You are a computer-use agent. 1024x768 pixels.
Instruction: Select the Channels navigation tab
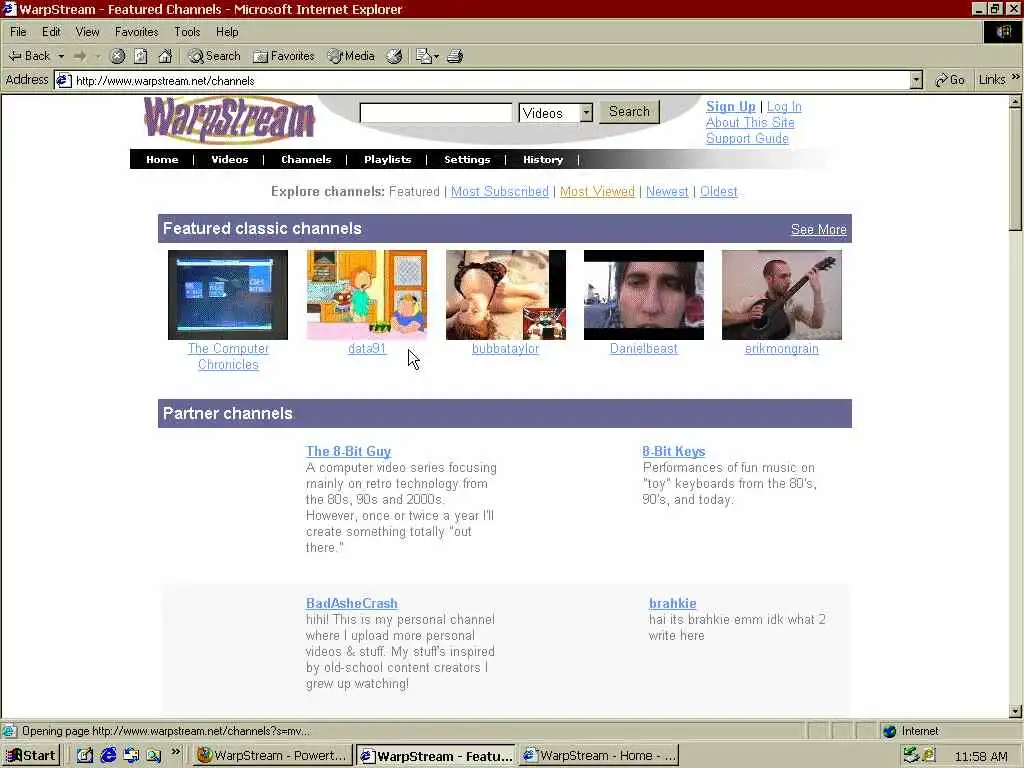306,159
